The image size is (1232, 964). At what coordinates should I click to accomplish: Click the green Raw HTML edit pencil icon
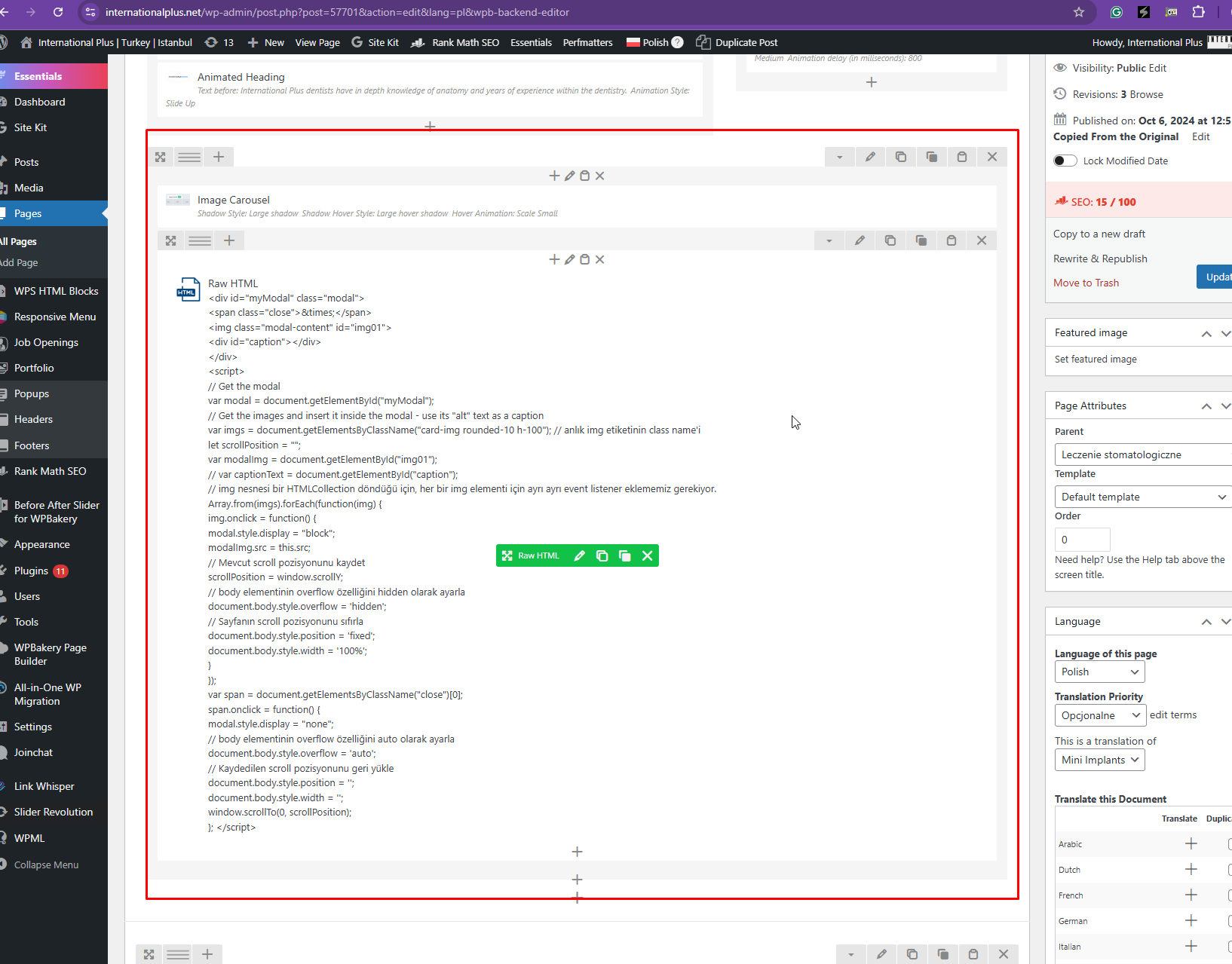click(579, 555)
